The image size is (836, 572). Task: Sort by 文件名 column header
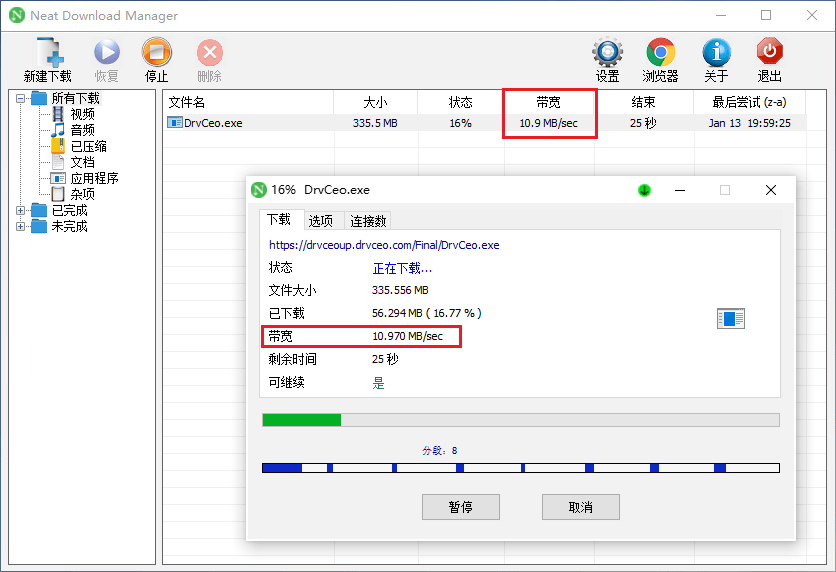[248, 102]
